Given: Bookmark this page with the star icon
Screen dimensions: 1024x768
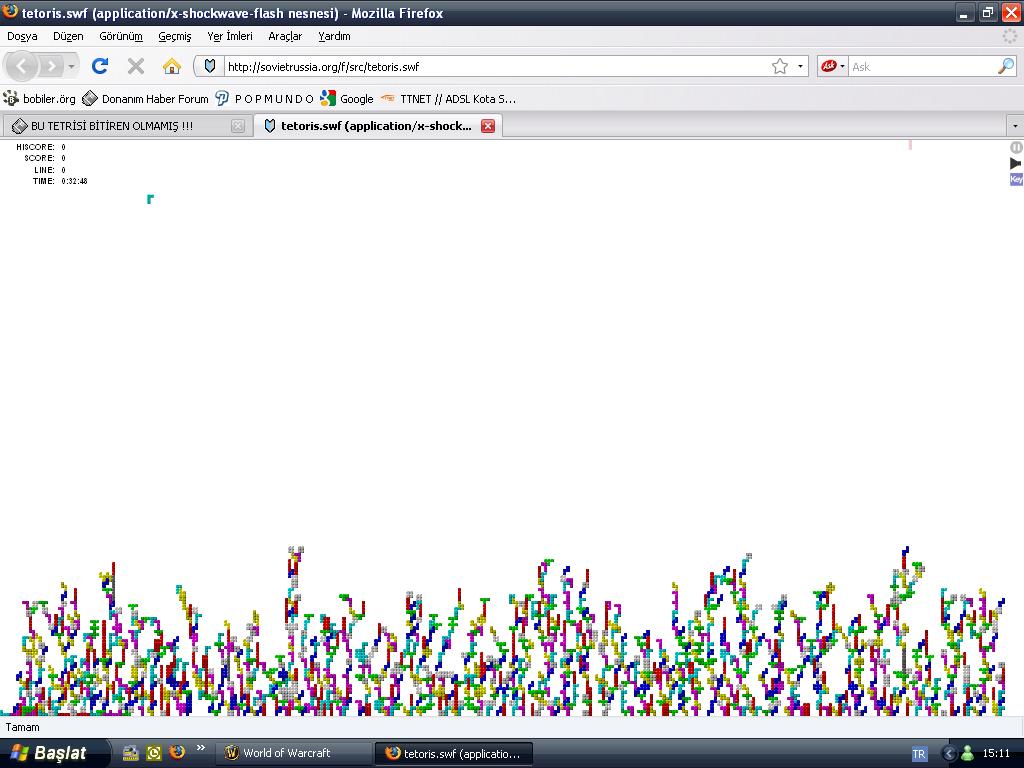Looking at the screenshot, I should click(780, 67).
